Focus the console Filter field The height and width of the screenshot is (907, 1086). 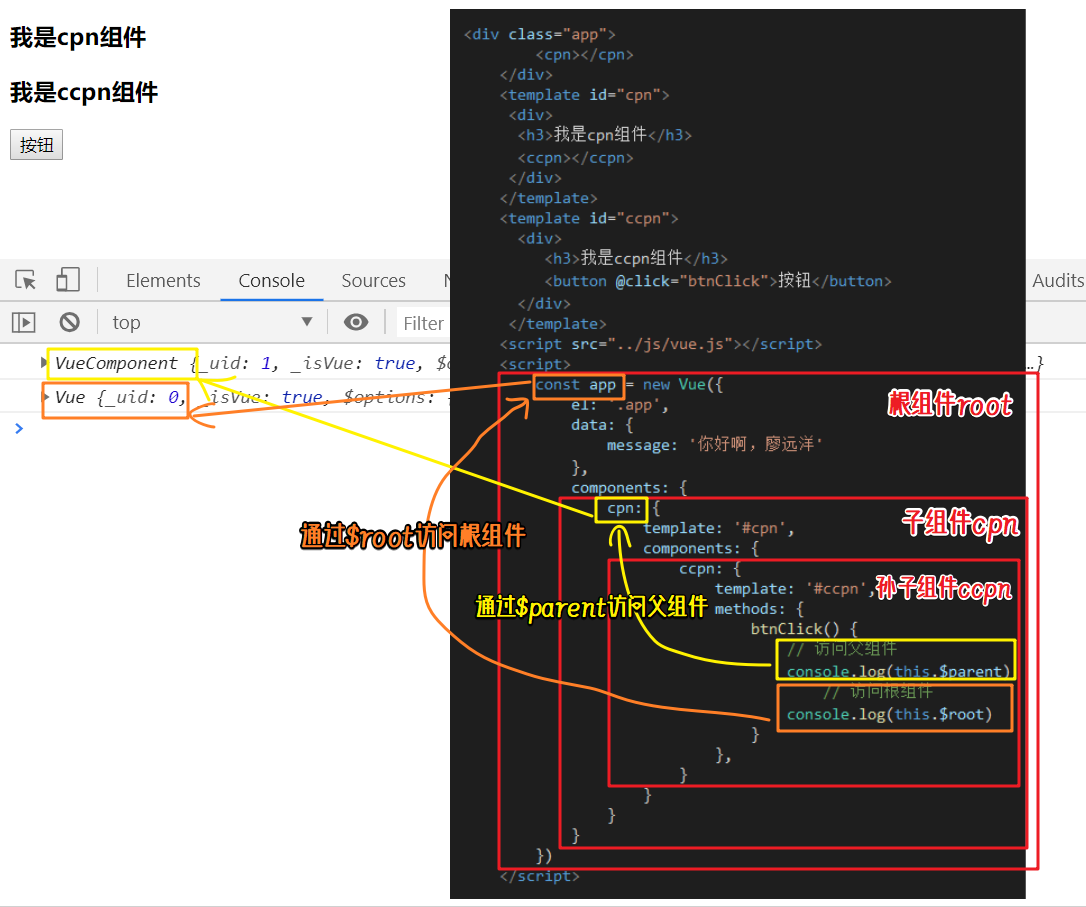(x=423, y=323)
